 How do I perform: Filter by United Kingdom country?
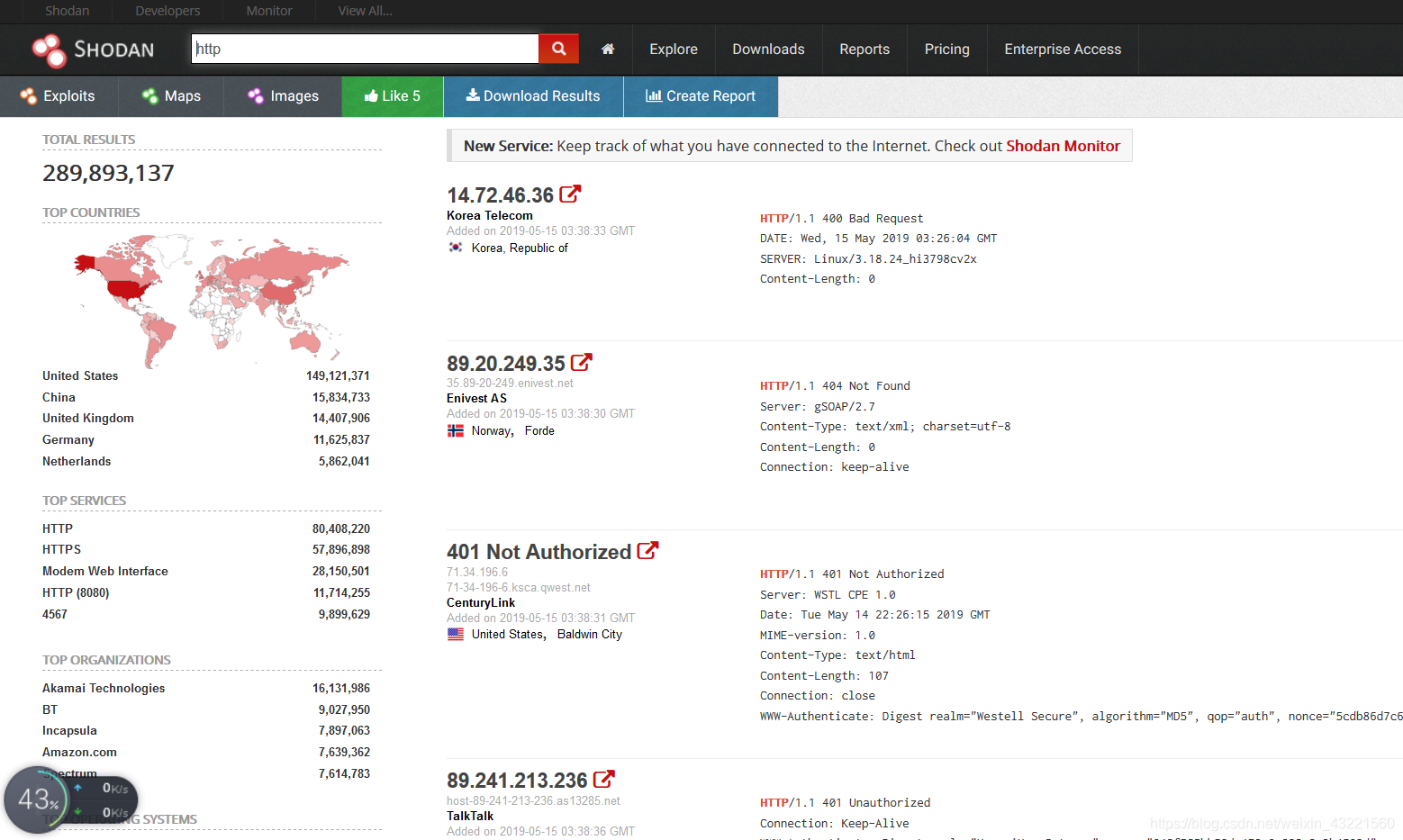coord(88,418)
